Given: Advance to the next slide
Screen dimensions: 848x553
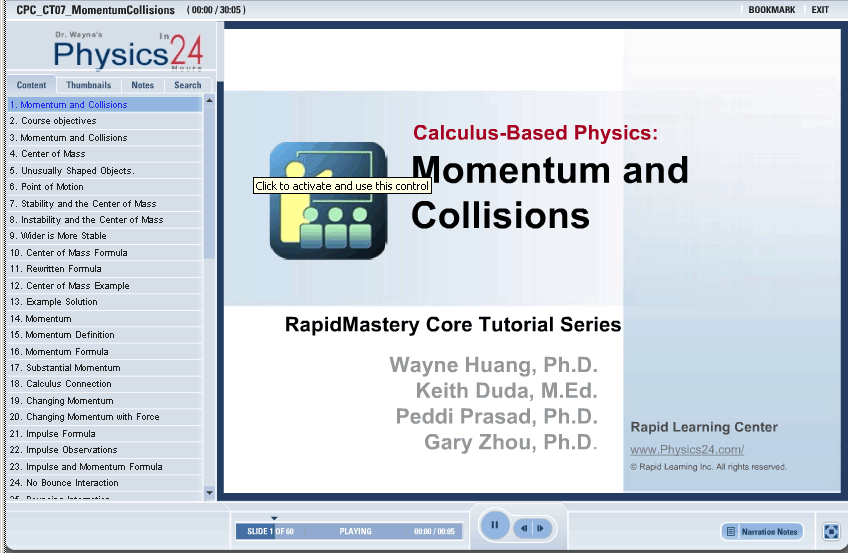Looking at the screenshot, I should 540,528.
